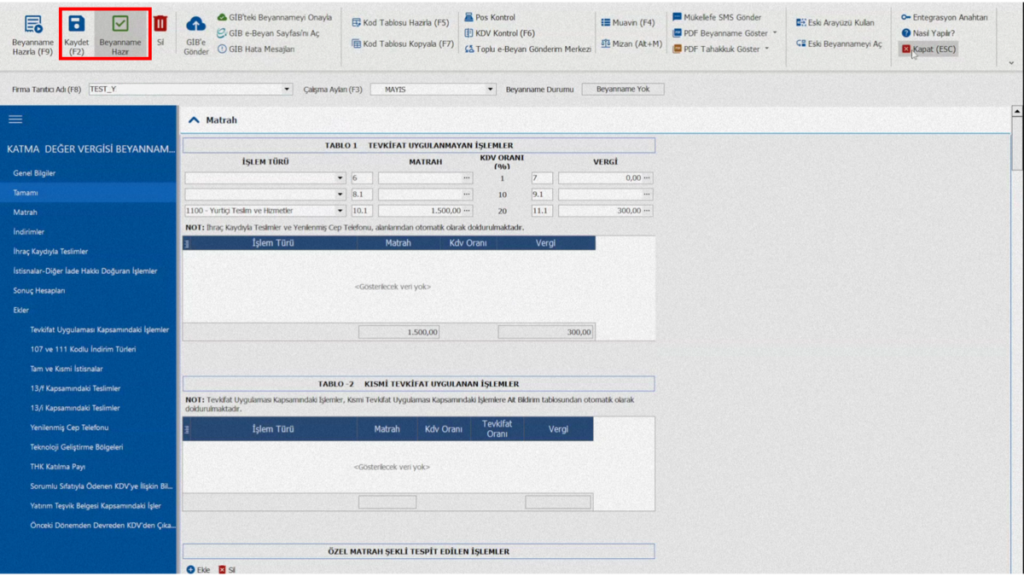1024x576 pixels.
Task: Open Mizan (Alt+M) trial balance
Action: pos(631,44)
